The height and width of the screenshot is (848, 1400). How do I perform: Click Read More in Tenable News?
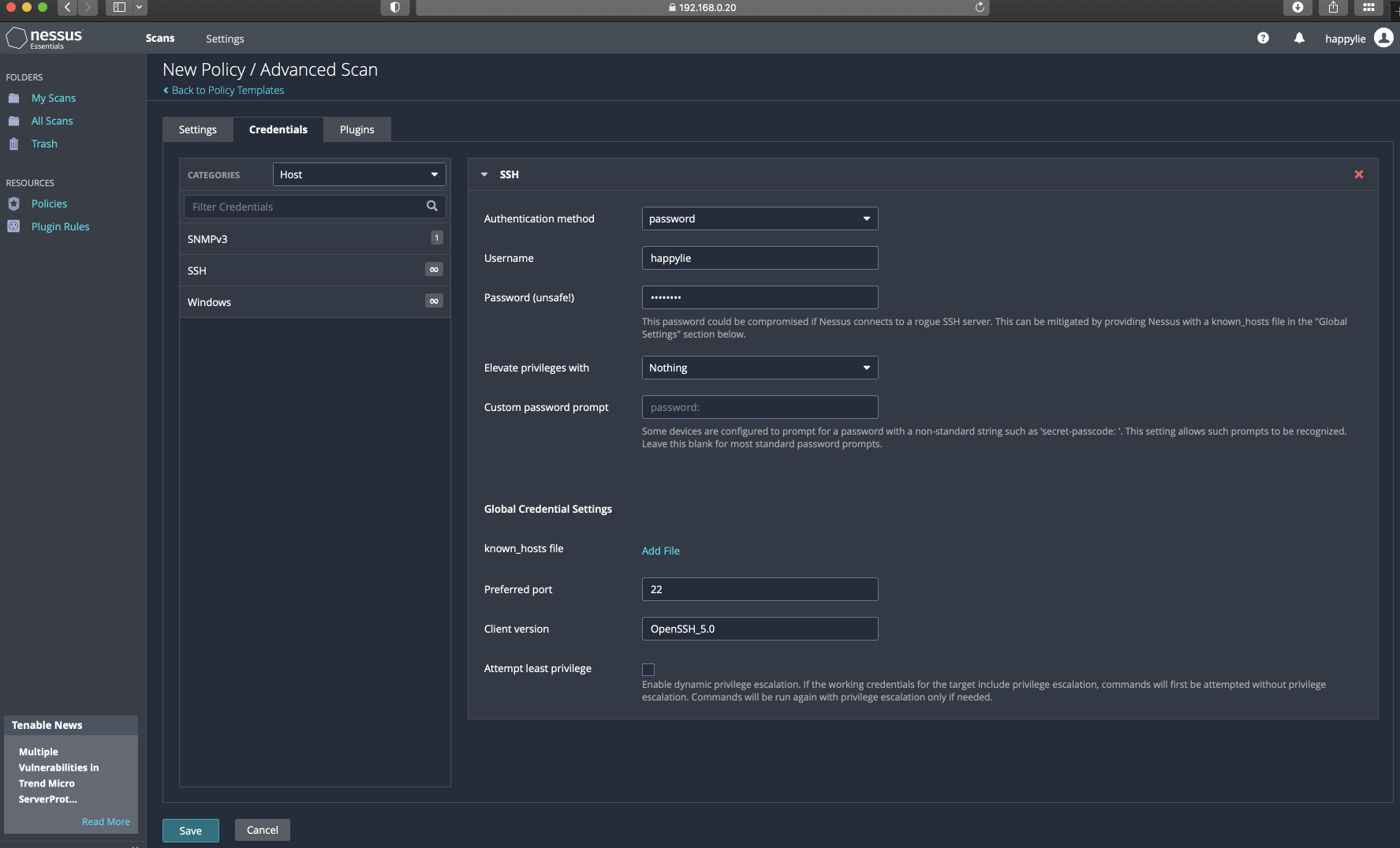point(106,821)
